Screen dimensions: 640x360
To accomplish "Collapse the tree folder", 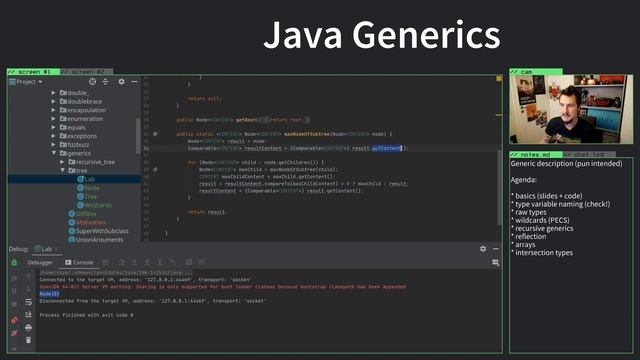I will (62, 170).
